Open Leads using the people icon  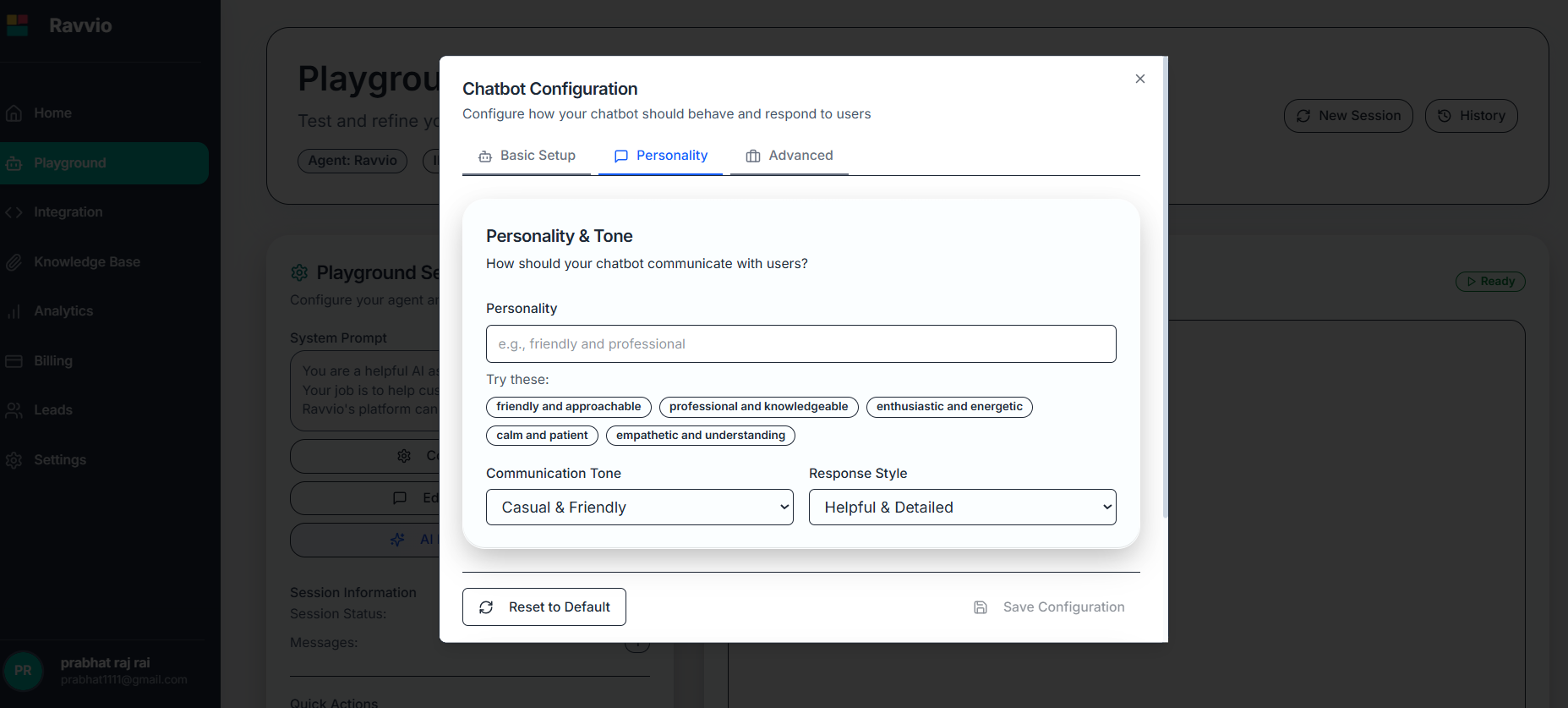[14, 409]
